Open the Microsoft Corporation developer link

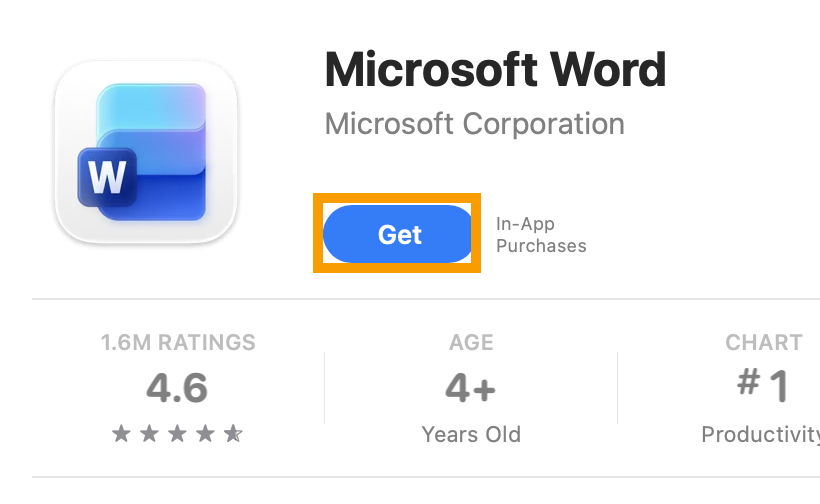point(475,124)
